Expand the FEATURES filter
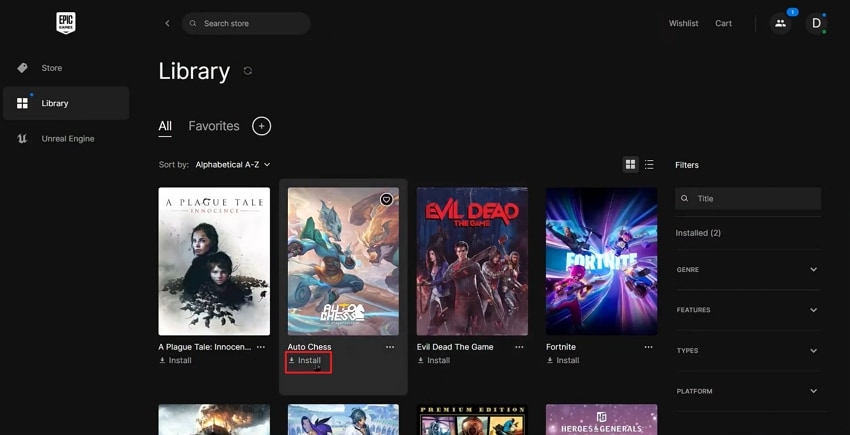 click(748, 310)
